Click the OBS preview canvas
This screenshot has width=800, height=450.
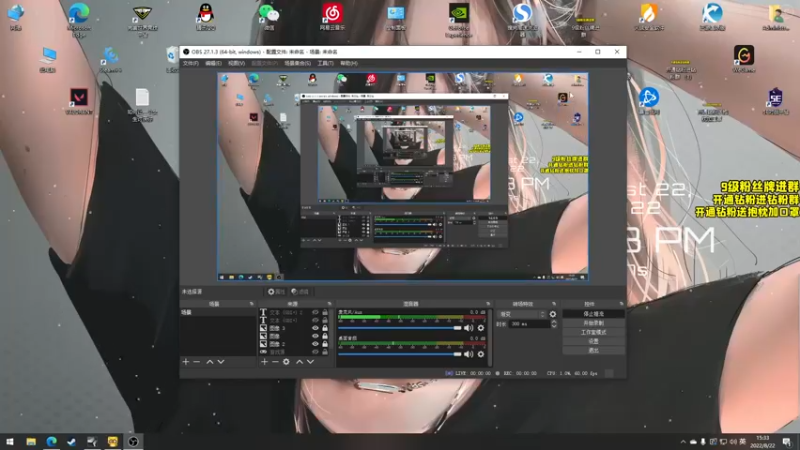[403, 177]
